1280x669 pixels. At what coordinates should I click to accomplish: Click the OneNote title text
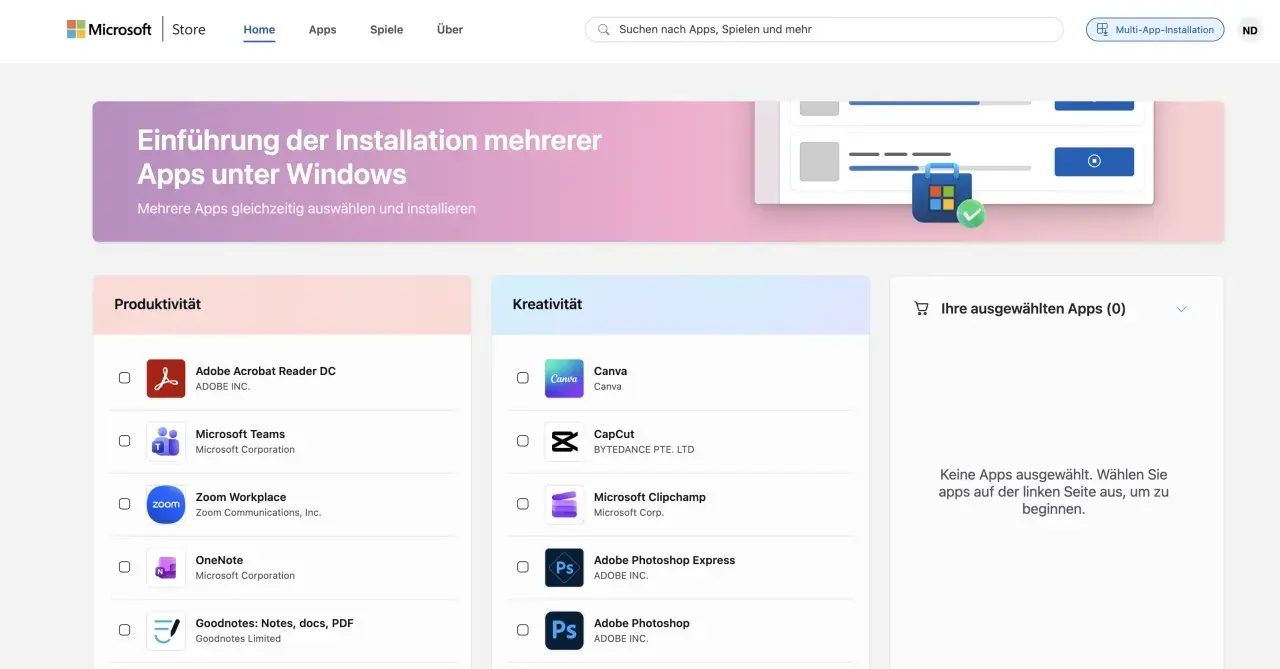click(x=219, y=560)
